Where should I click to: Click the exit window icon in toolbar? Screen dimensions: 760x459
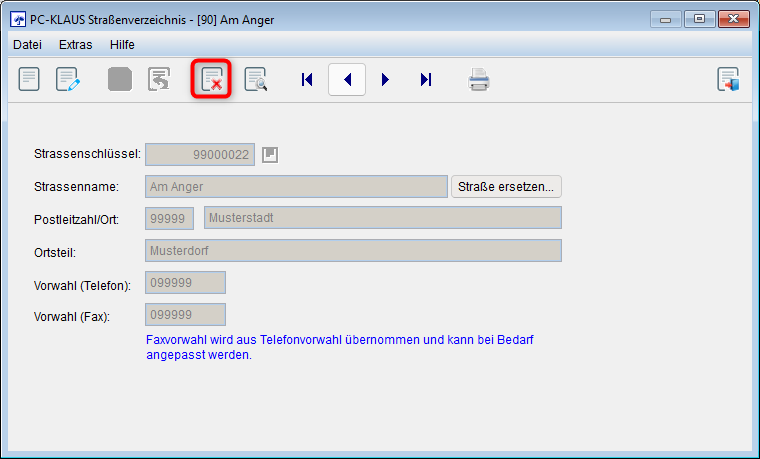pyautogui.click(x=728, y=80)
